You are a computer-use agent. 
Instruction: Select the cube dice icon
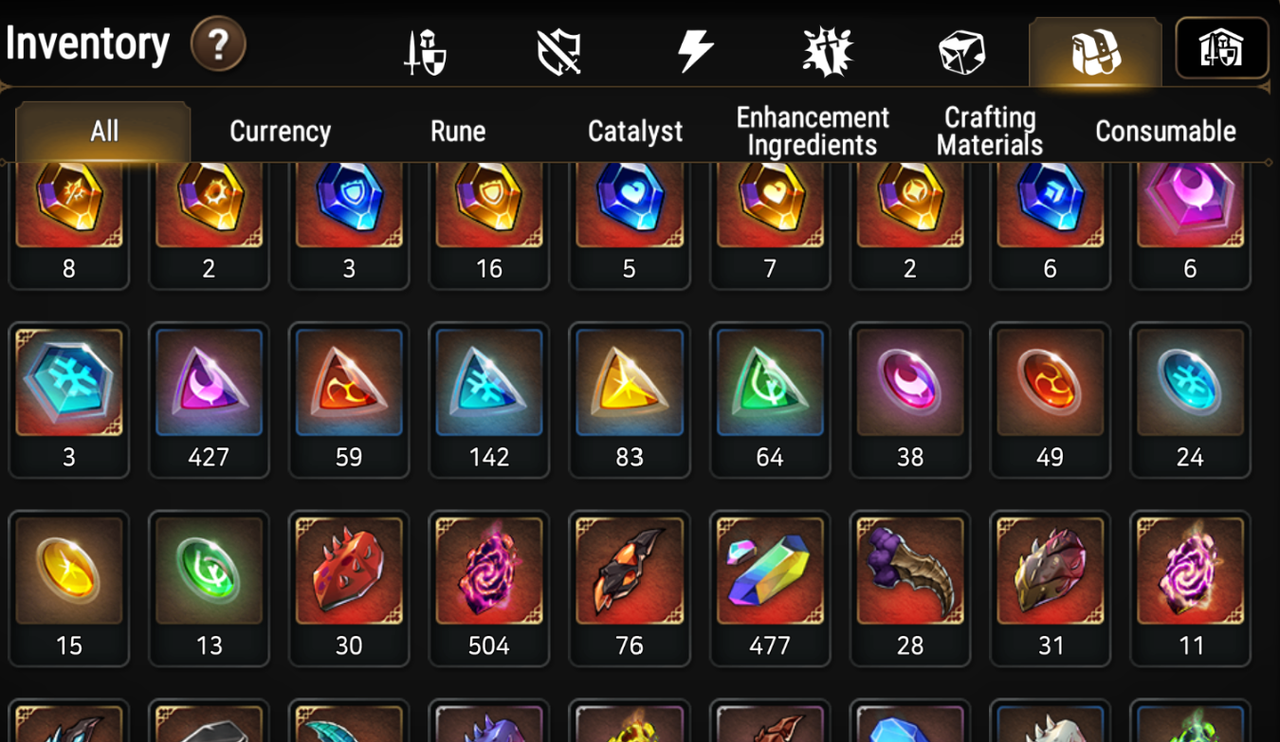(x=962, y=52)
